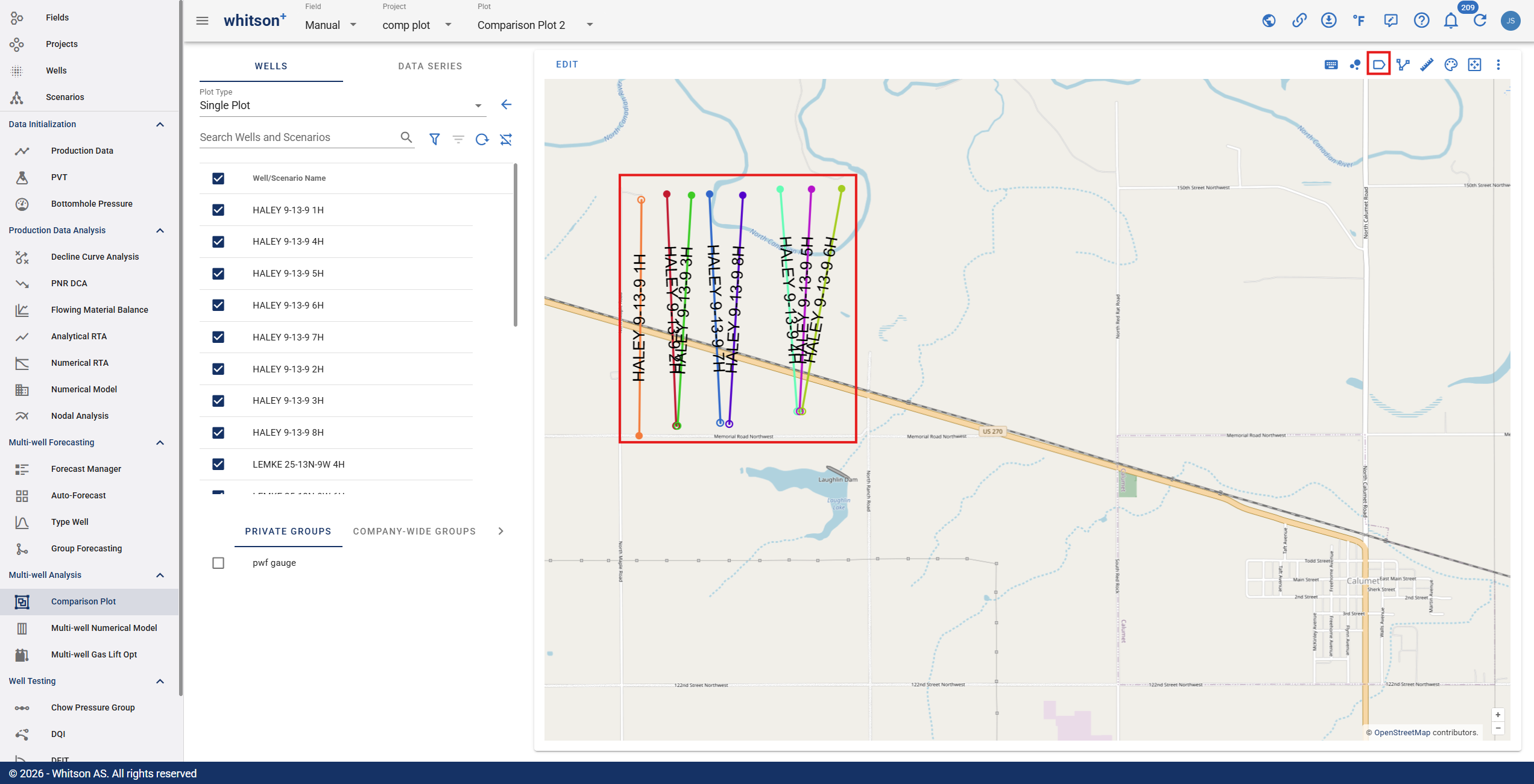The height and width of the screenshot is (784, 1534).
Task: Uncheck HALEY 9-13-9 2H
Action: point(218,369)
